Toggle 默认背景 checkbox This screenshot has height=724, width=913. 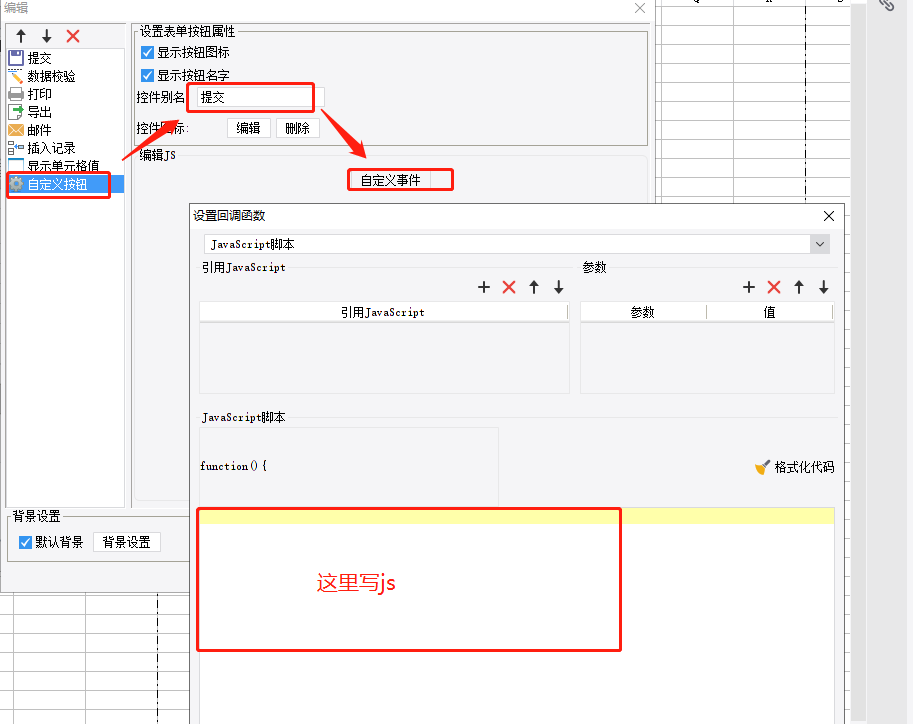click(x=25, y=542)
